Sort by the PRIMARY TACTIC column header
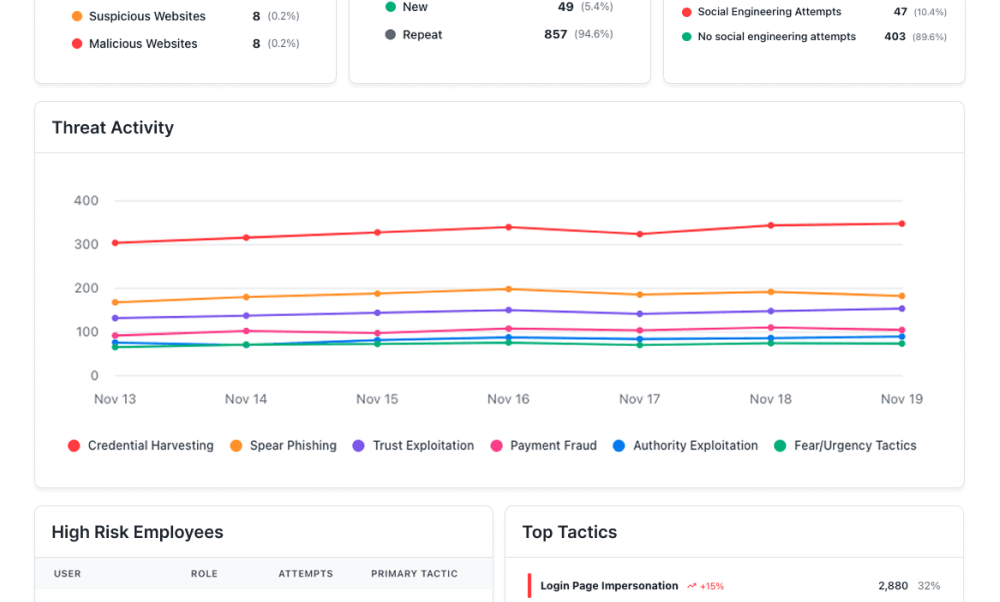Viewport: 1000px width, 602px height. [x=413, y=573]
